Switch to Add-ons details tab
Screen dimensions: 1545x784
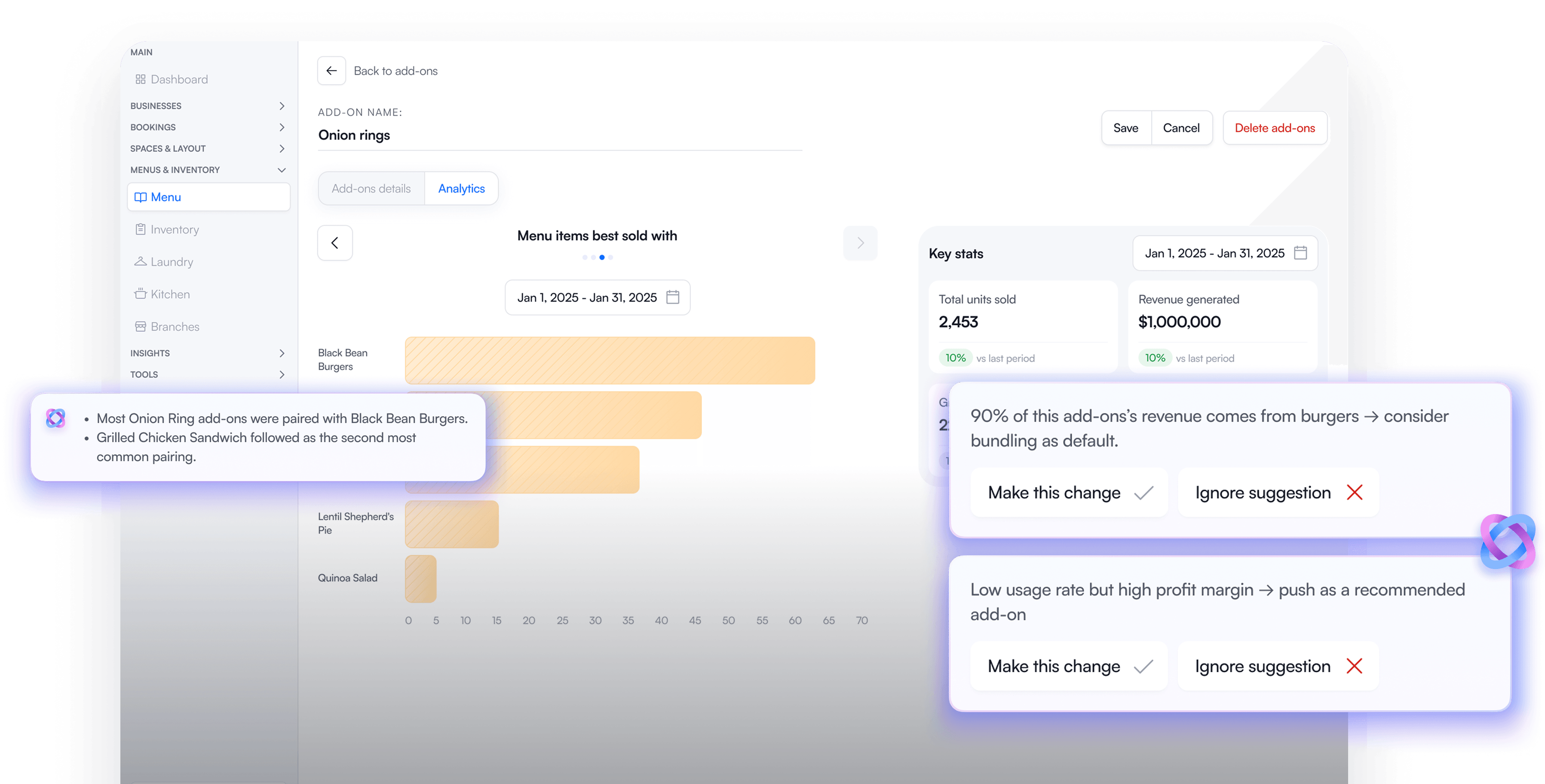(371, 188)
